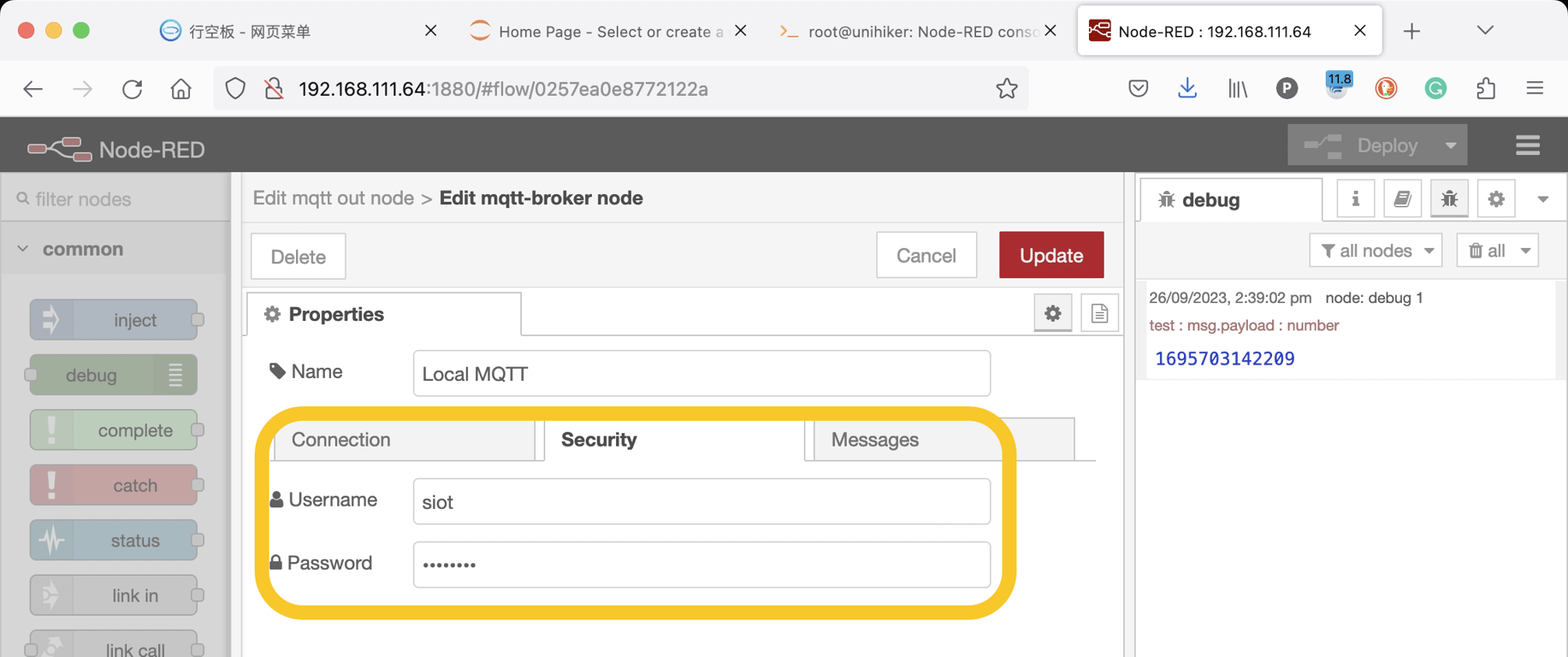Open the Node-RED main hamburger menu
This screenshot has width=1568, height=657.
[x=1528, y=145]
